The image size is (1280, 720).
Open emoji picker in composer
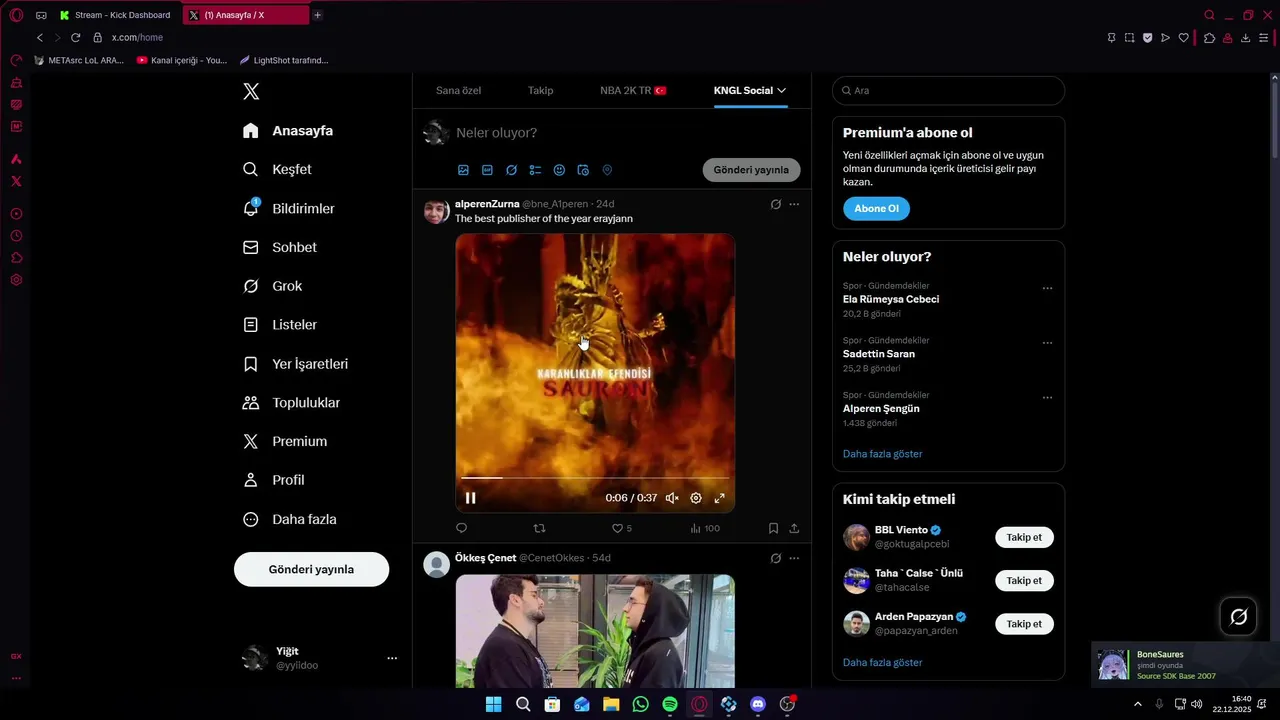559,170
